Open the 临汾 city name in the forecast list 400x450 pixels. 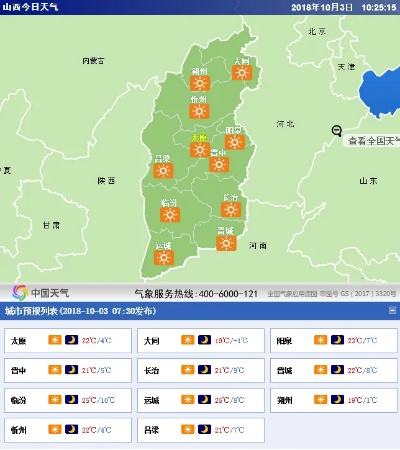(x=18, y=400)
